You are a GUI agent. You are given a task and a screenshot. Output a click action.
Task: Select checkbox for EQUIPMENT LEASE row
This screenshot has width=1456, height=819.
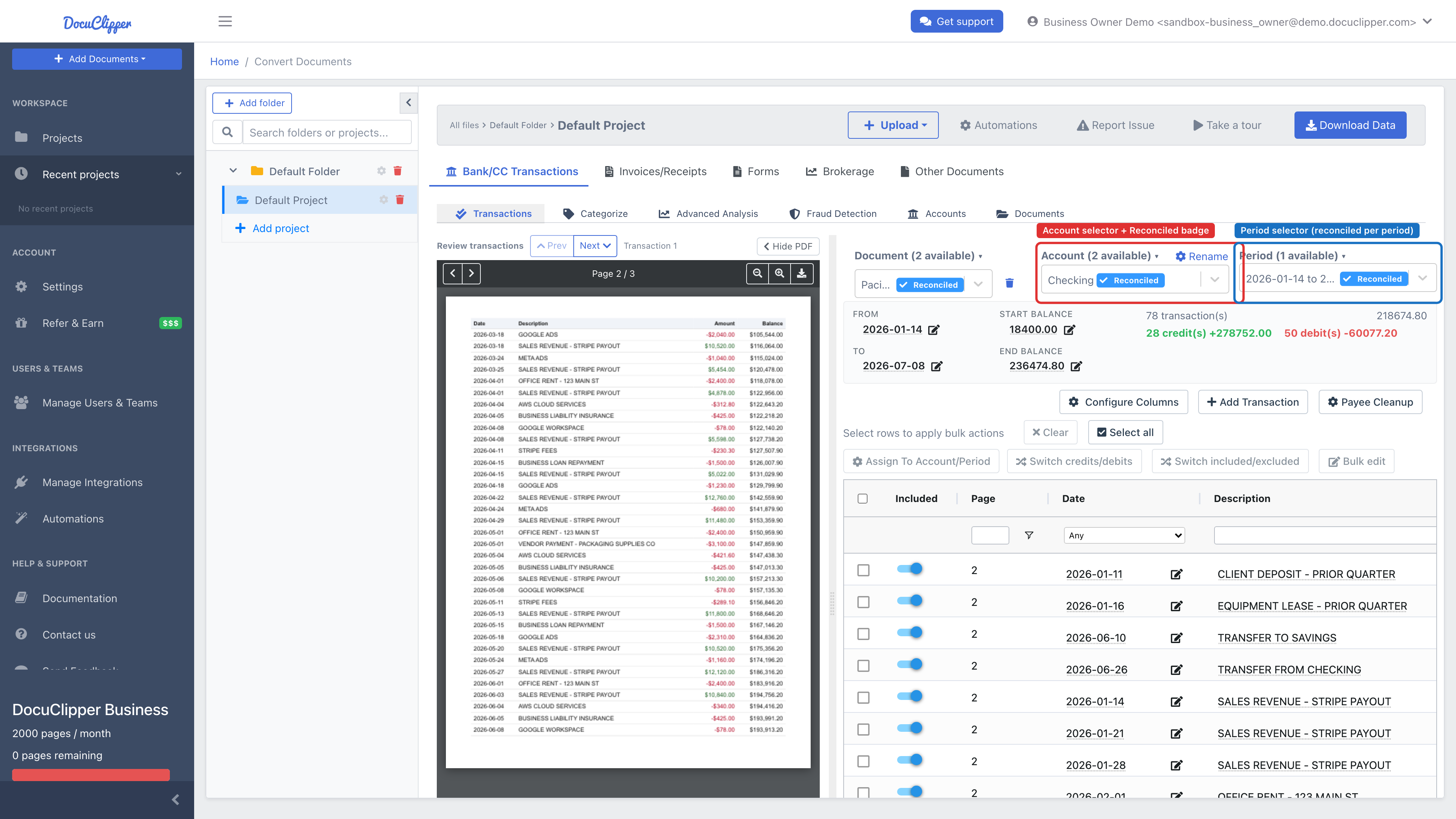pos(863,602)
